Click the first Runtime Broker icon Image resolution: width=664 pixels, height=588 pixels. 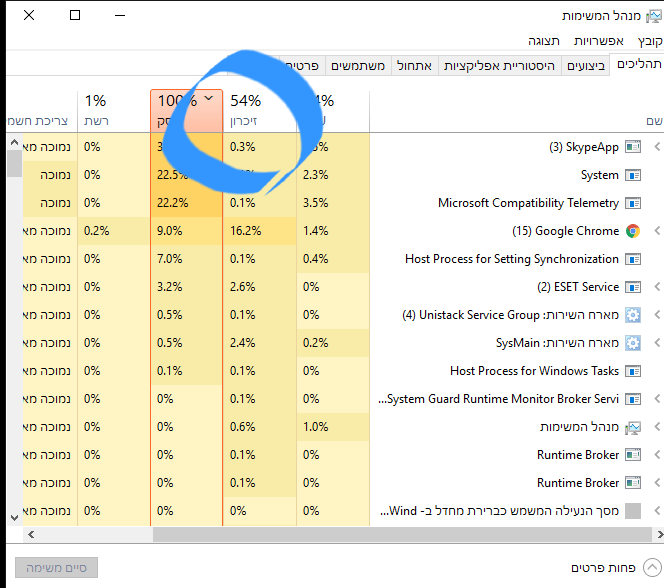point(633,455)
